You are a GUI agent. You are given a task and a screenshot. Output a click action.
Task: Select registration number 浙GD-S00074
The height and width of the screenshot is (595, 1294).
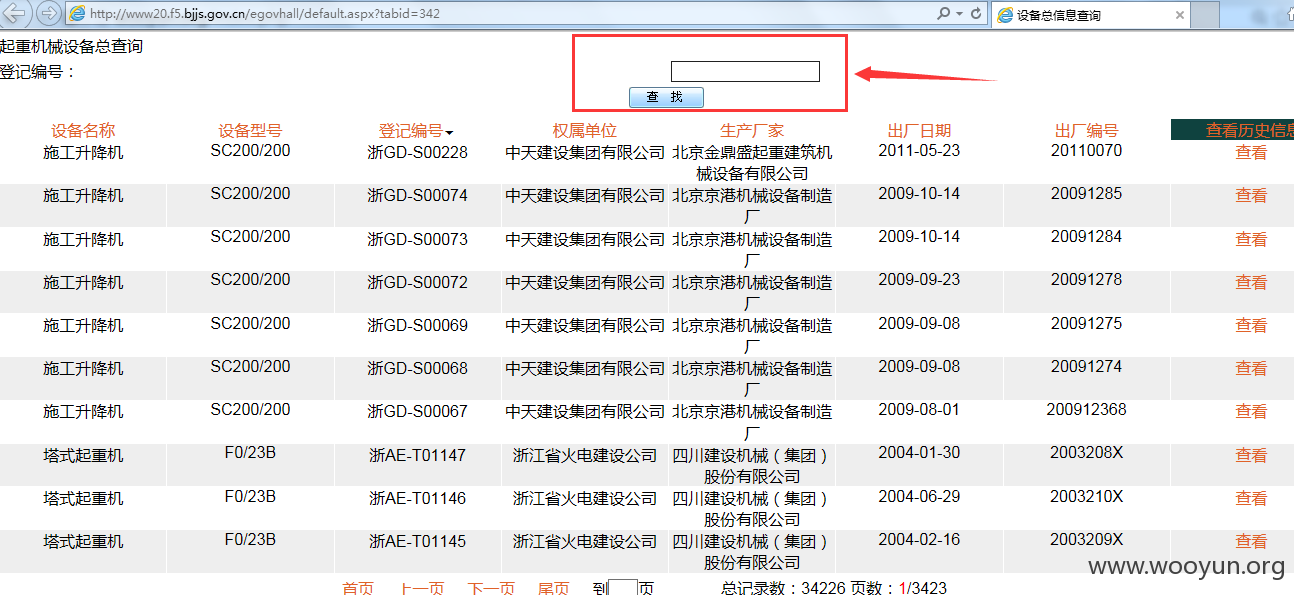pos(417,196)
